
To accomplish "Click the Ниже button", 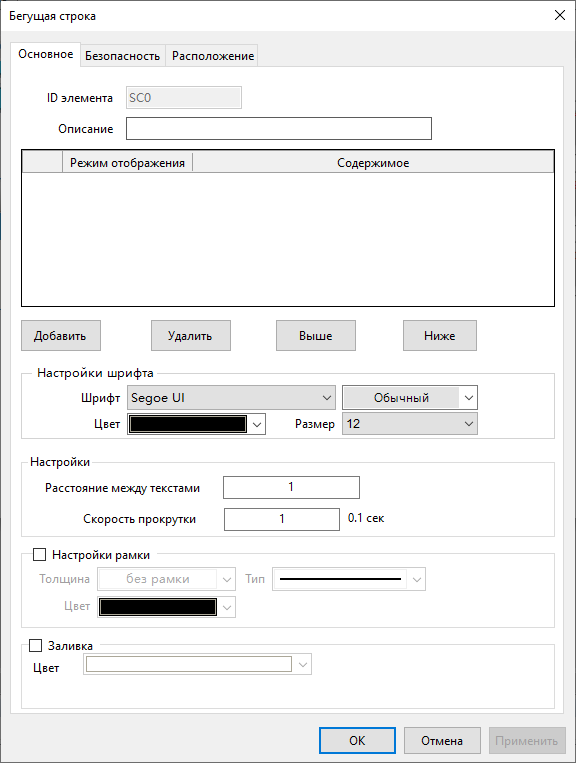I will pyautogui.click(x=440, y=335).
